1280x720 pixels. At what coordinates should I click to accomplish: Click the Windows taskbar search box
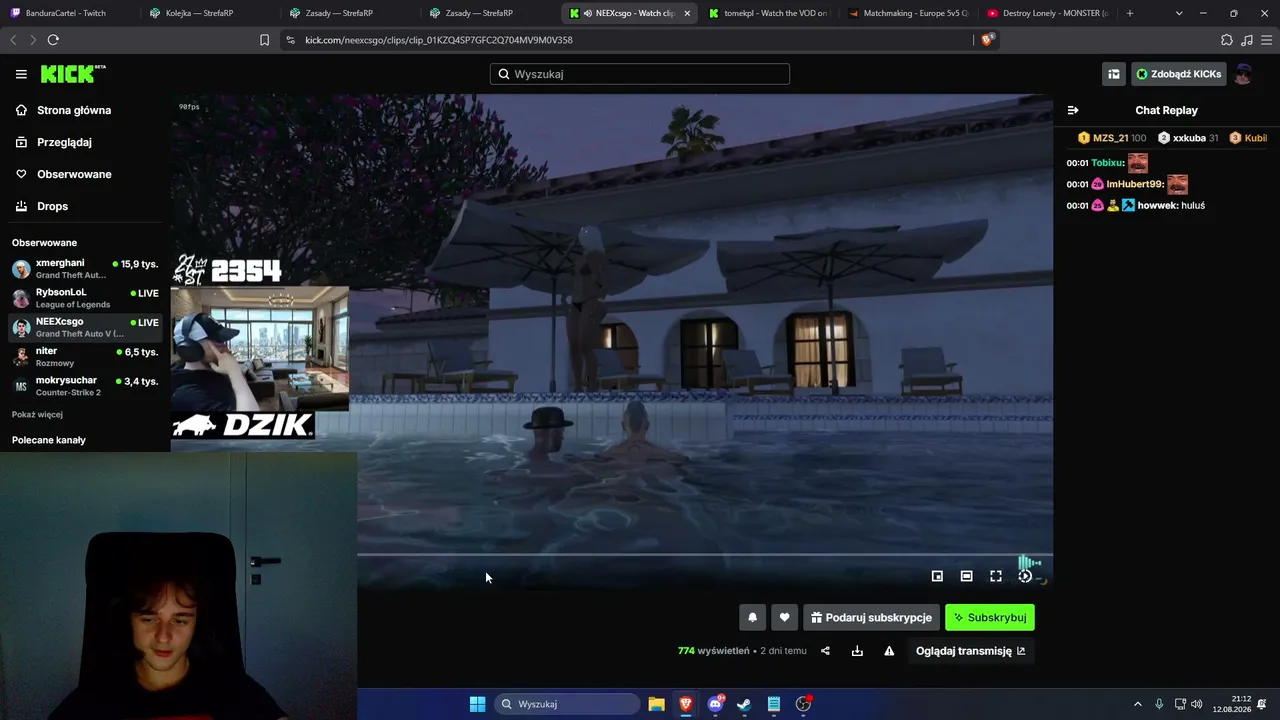pos(567,704)
